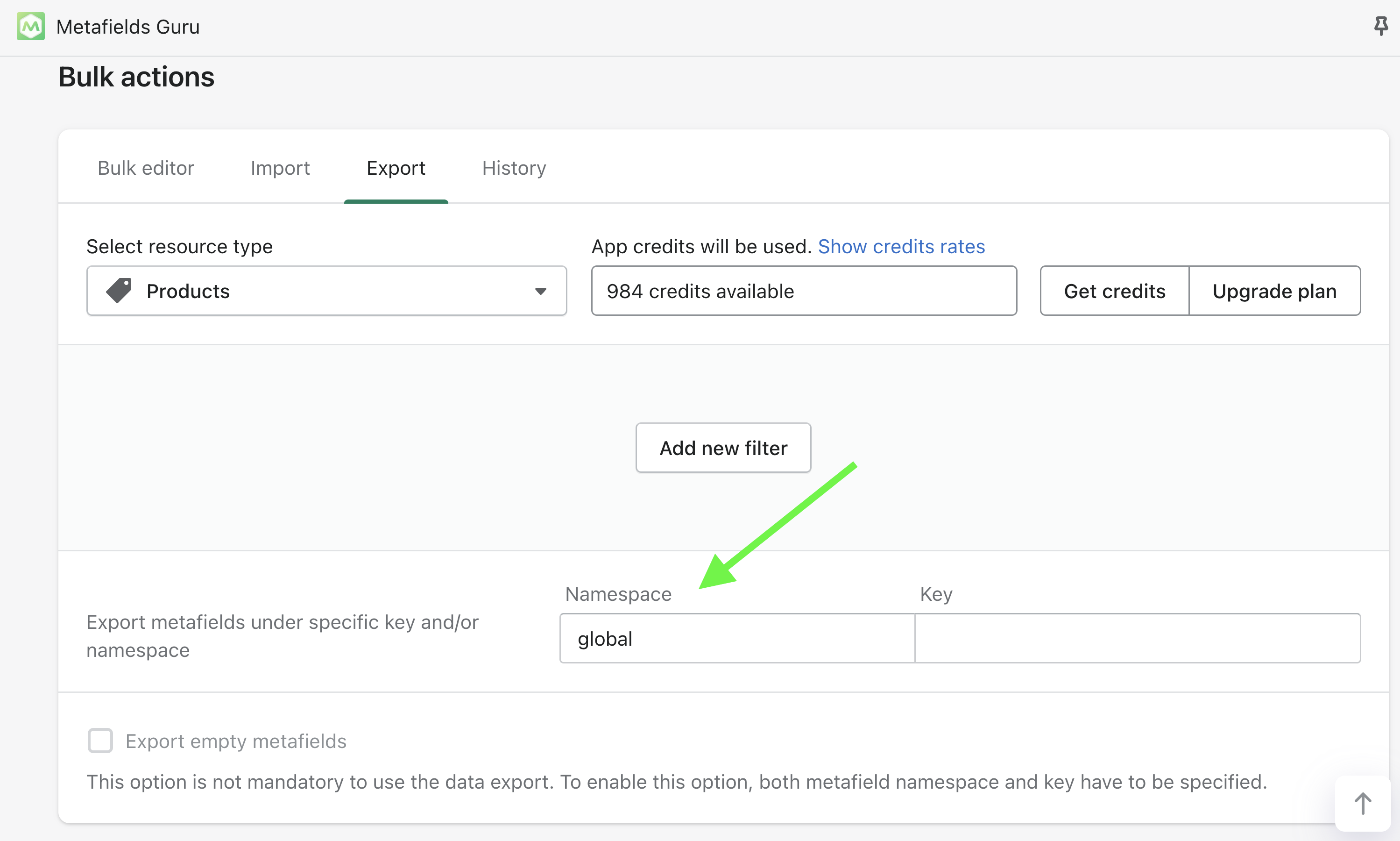Click the scroll-to-top arrow icon
The height and width of the screenshot is (841, 1400).
pos(1362,803)
